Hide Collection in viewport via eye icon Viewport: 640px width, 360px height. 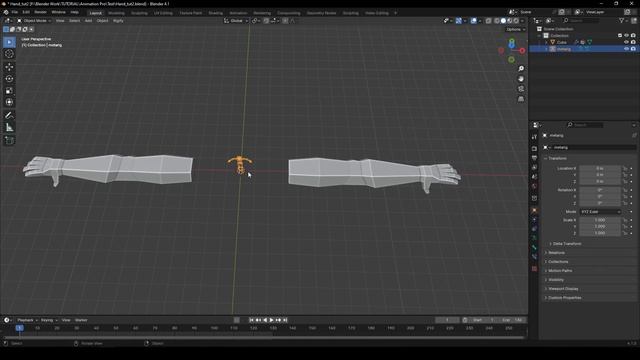[627, 36]
